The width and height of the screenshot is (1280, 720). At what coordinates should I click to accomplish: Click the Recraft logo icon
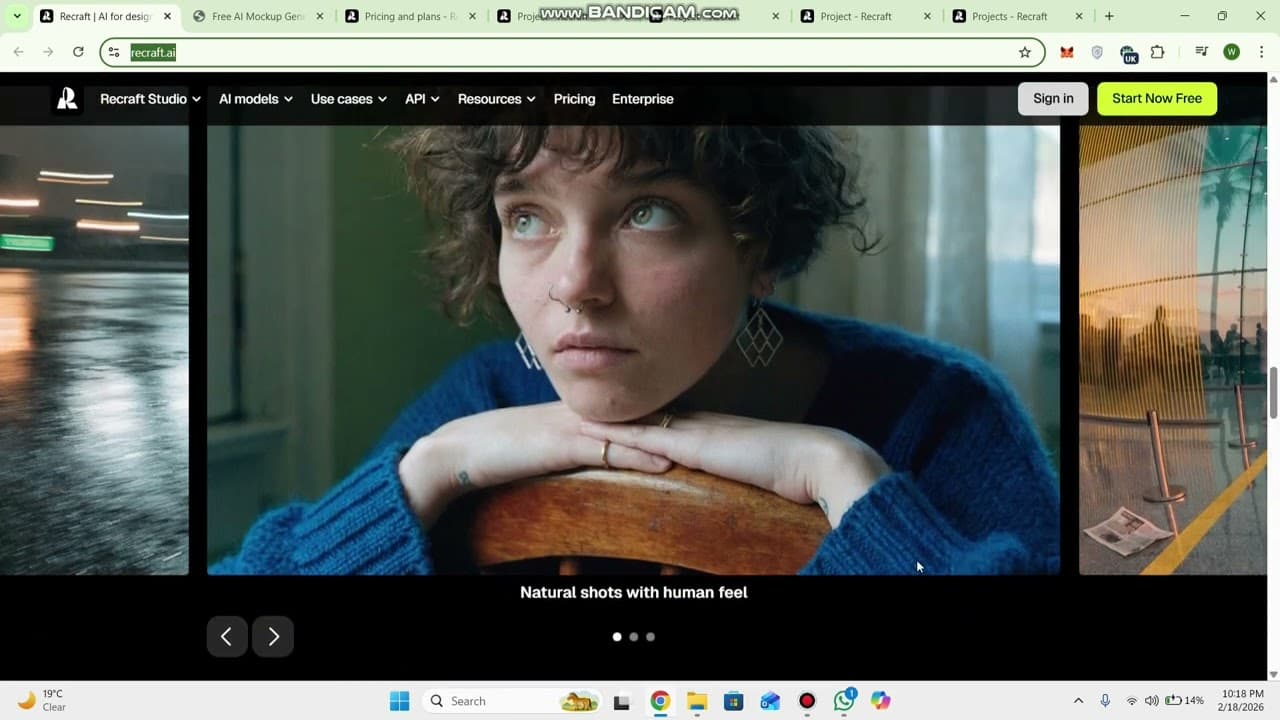click(67, 99)
